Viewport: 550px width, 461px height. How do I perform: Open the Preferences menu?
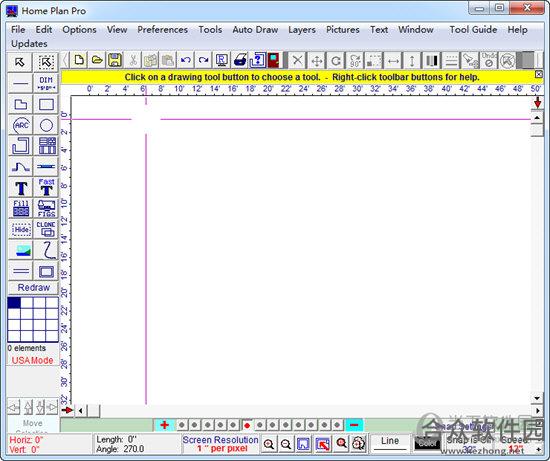tap(162, 30)
